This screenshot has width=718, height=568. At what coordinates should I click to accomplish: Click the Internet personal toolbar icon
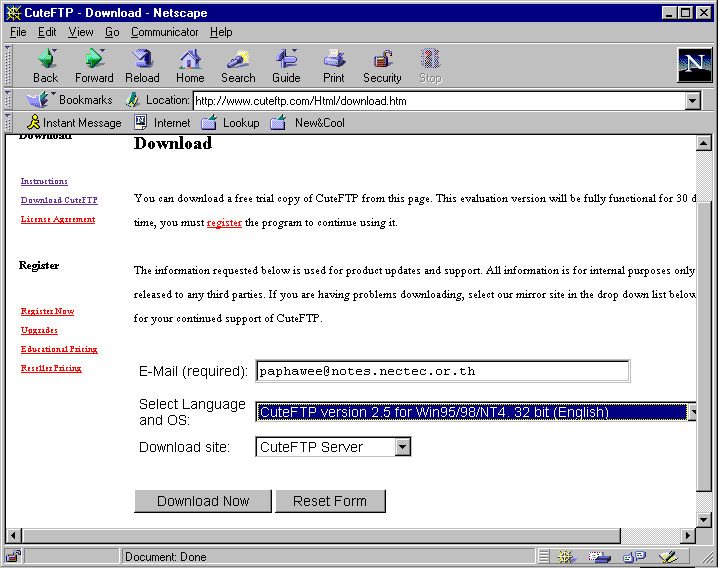pos(141,122)
